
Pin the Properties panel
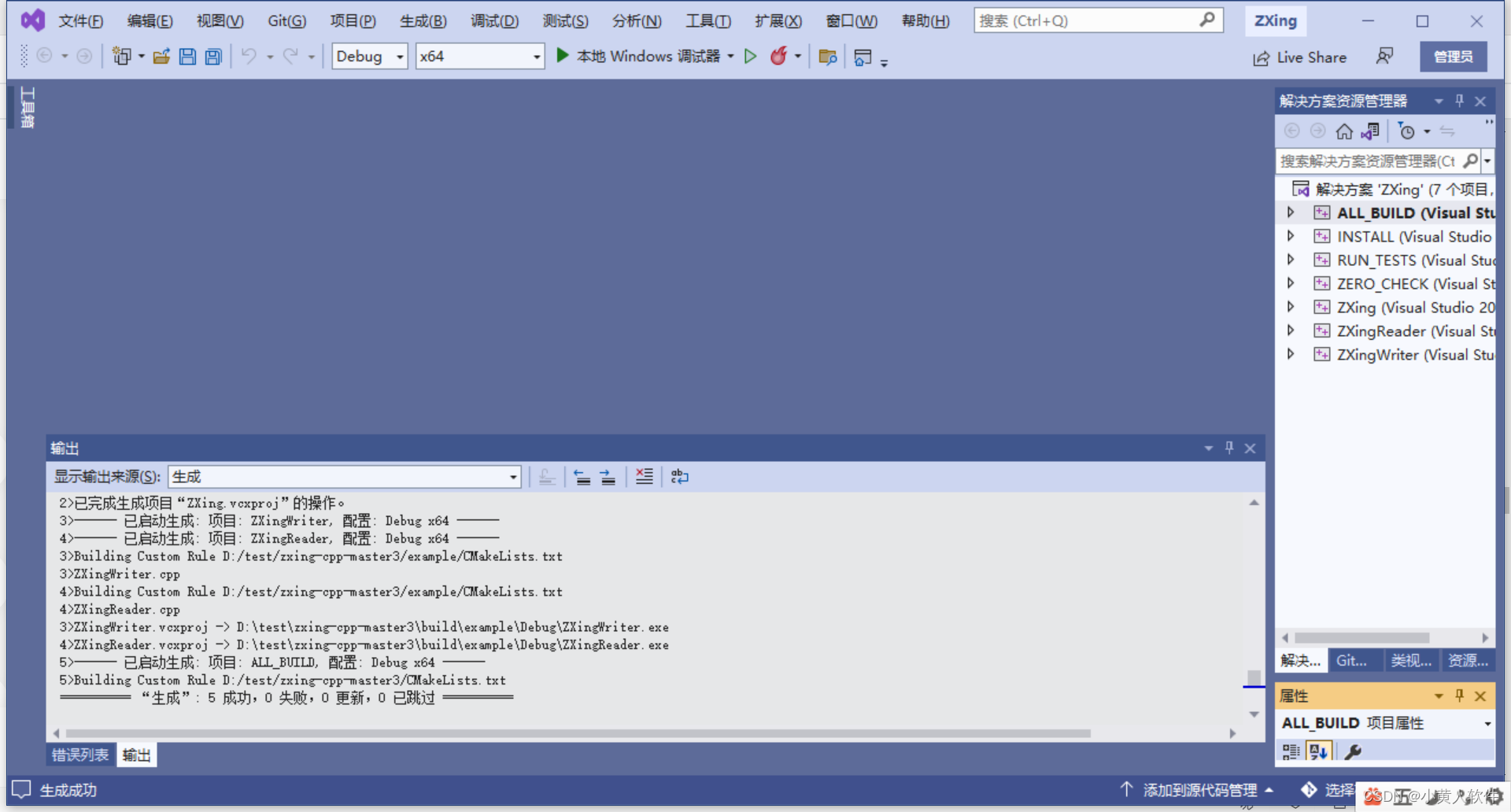pos(1460,696)
